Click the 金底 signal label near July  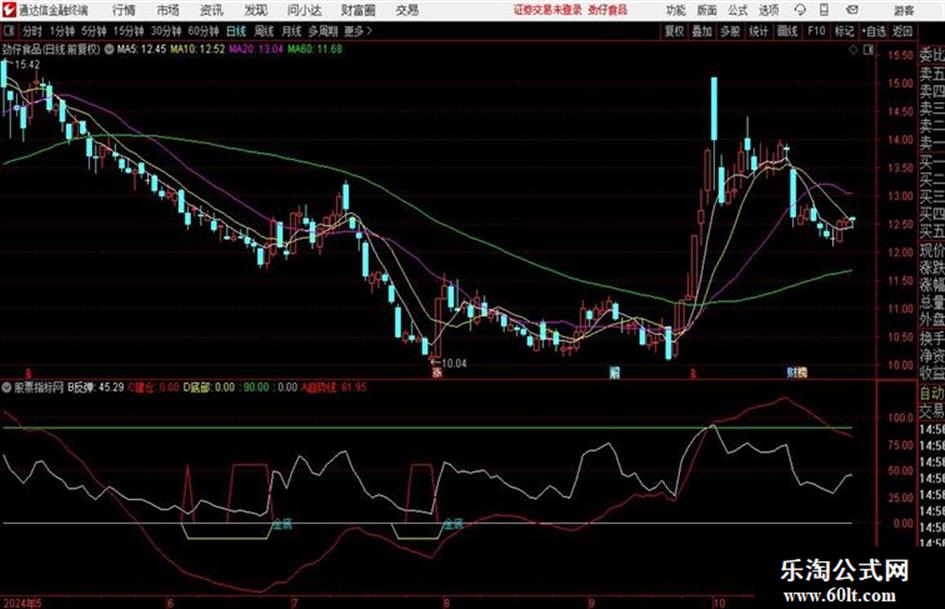coord(282,524)
